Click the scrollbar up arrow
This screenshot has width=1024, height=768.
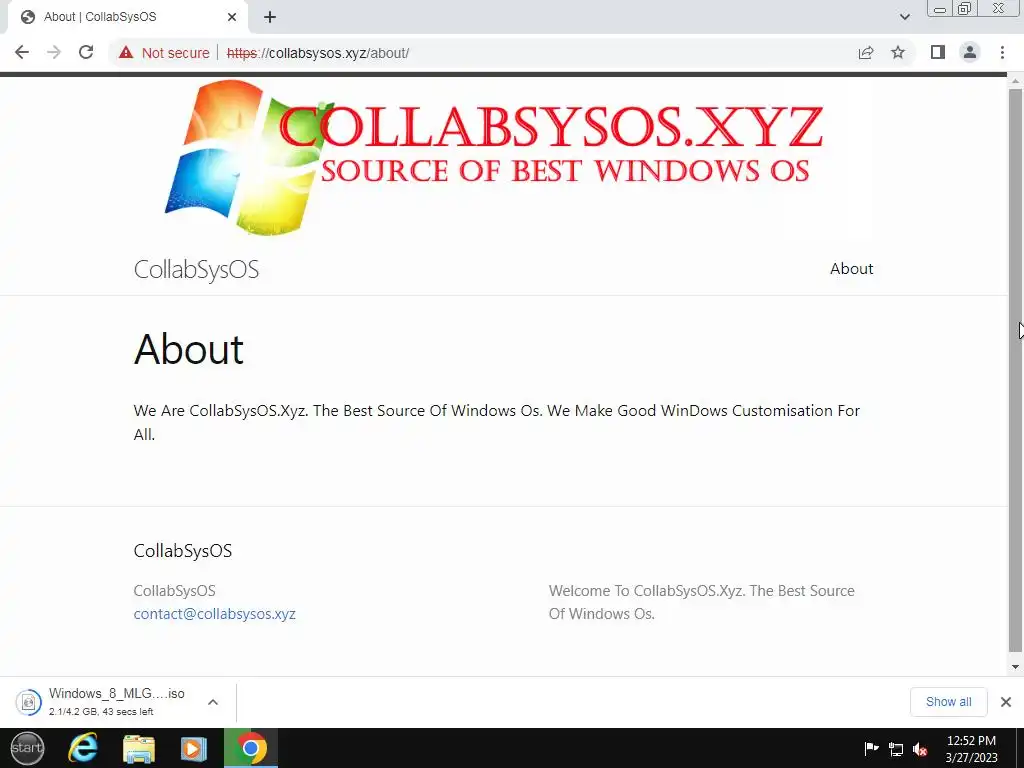(x=1015, y=82)
